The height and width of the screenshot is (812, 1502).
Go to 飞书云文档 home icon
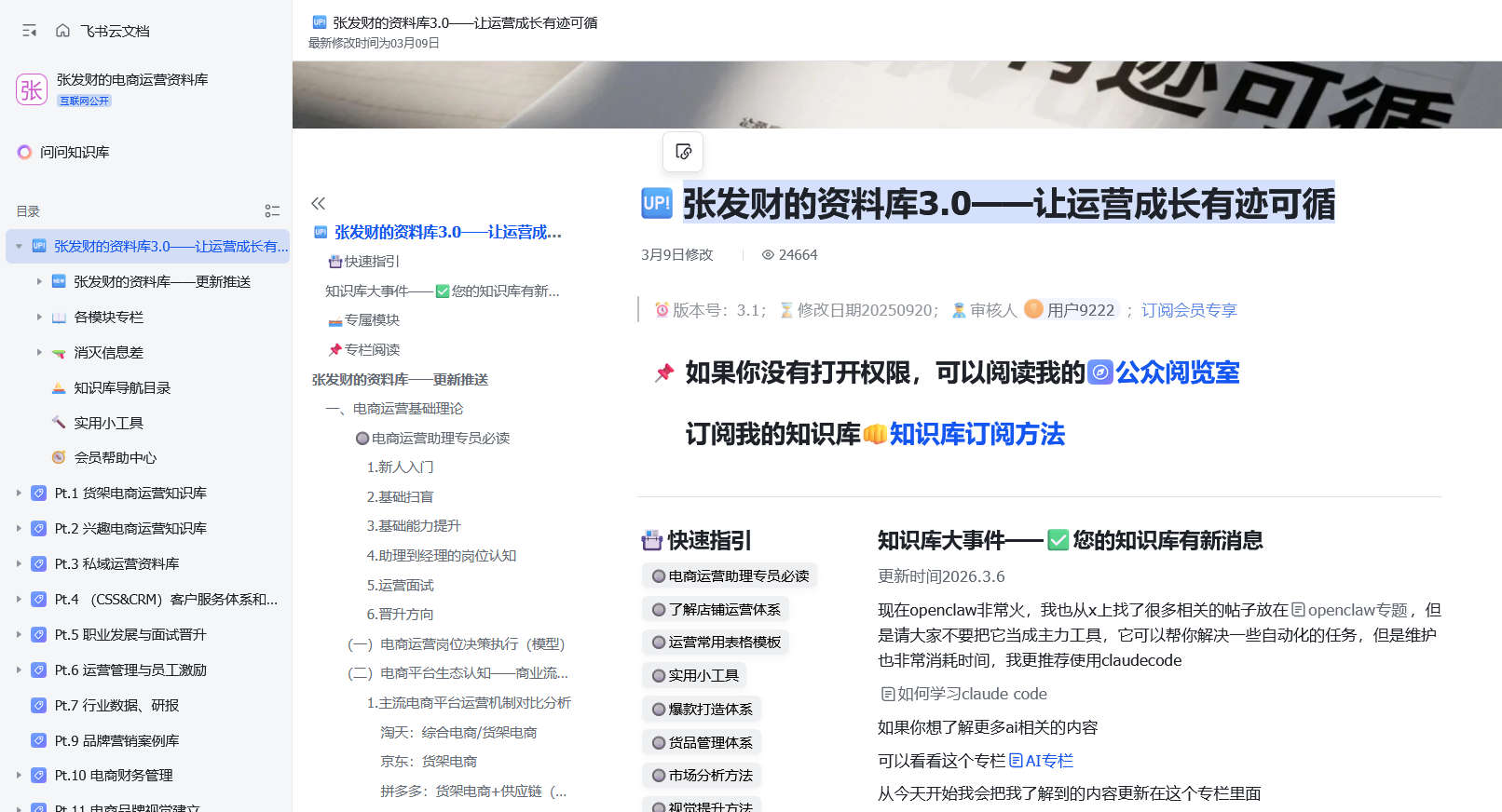62,31
